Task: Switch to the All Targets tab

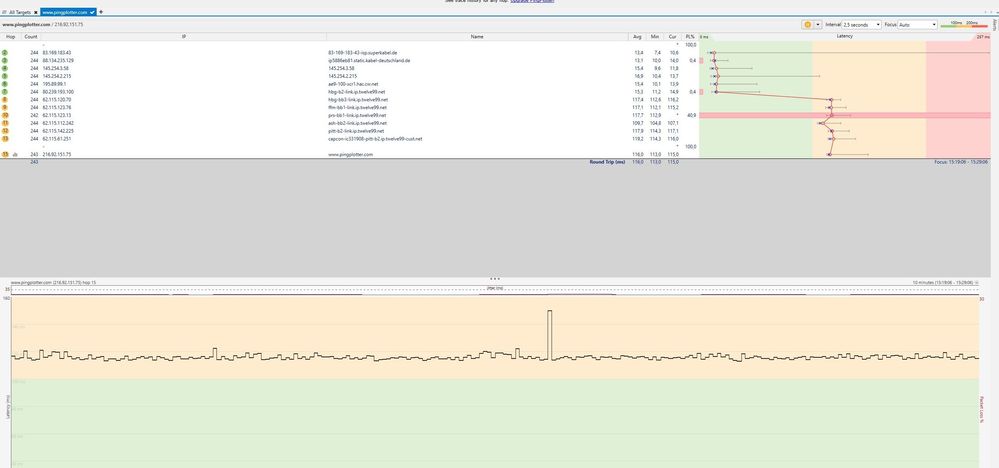Action: 18,12
